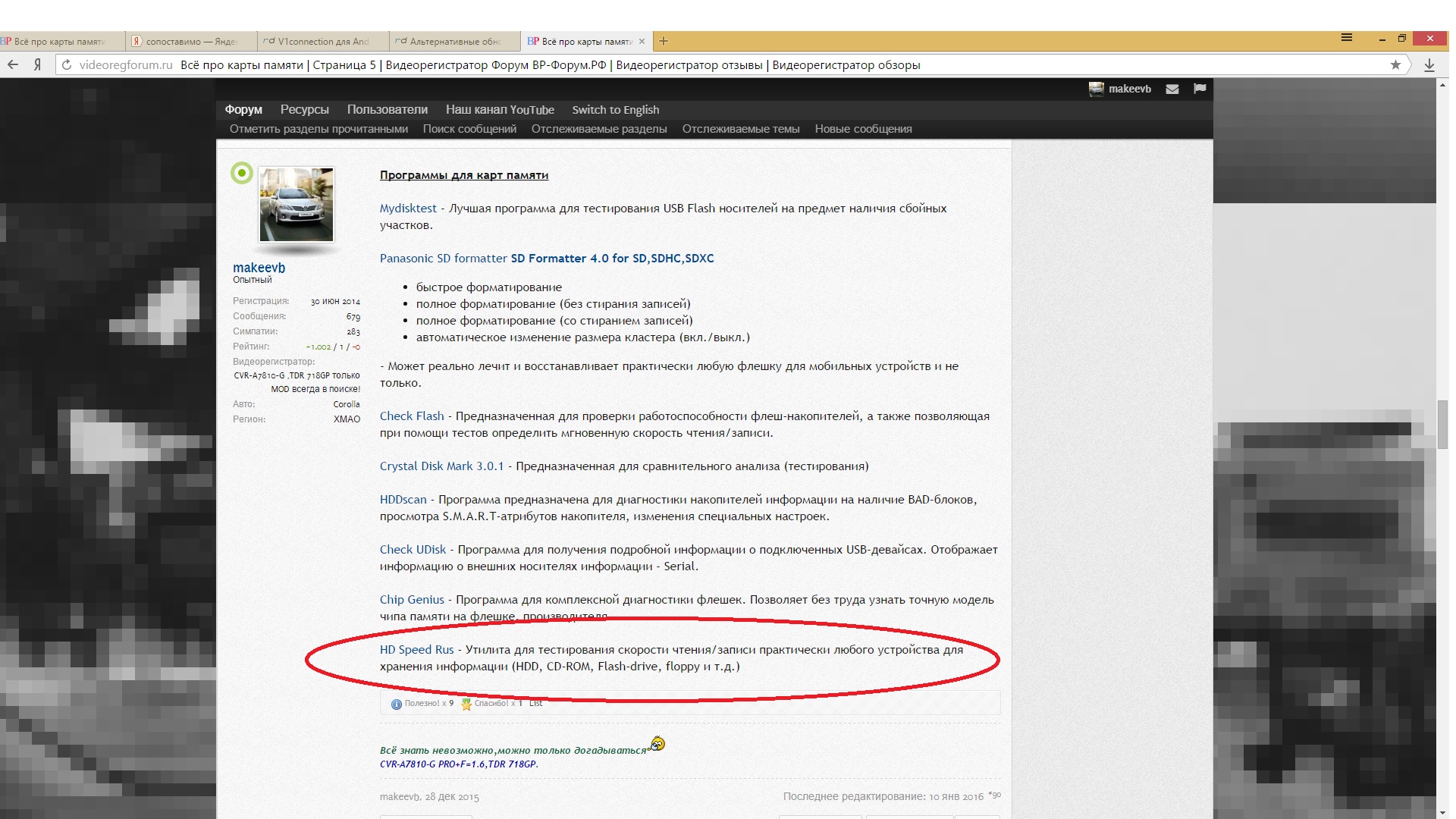The width and height of the screenshot is (1456, 819).
Task: Go back with the arrow button
Action: point(13,65)
